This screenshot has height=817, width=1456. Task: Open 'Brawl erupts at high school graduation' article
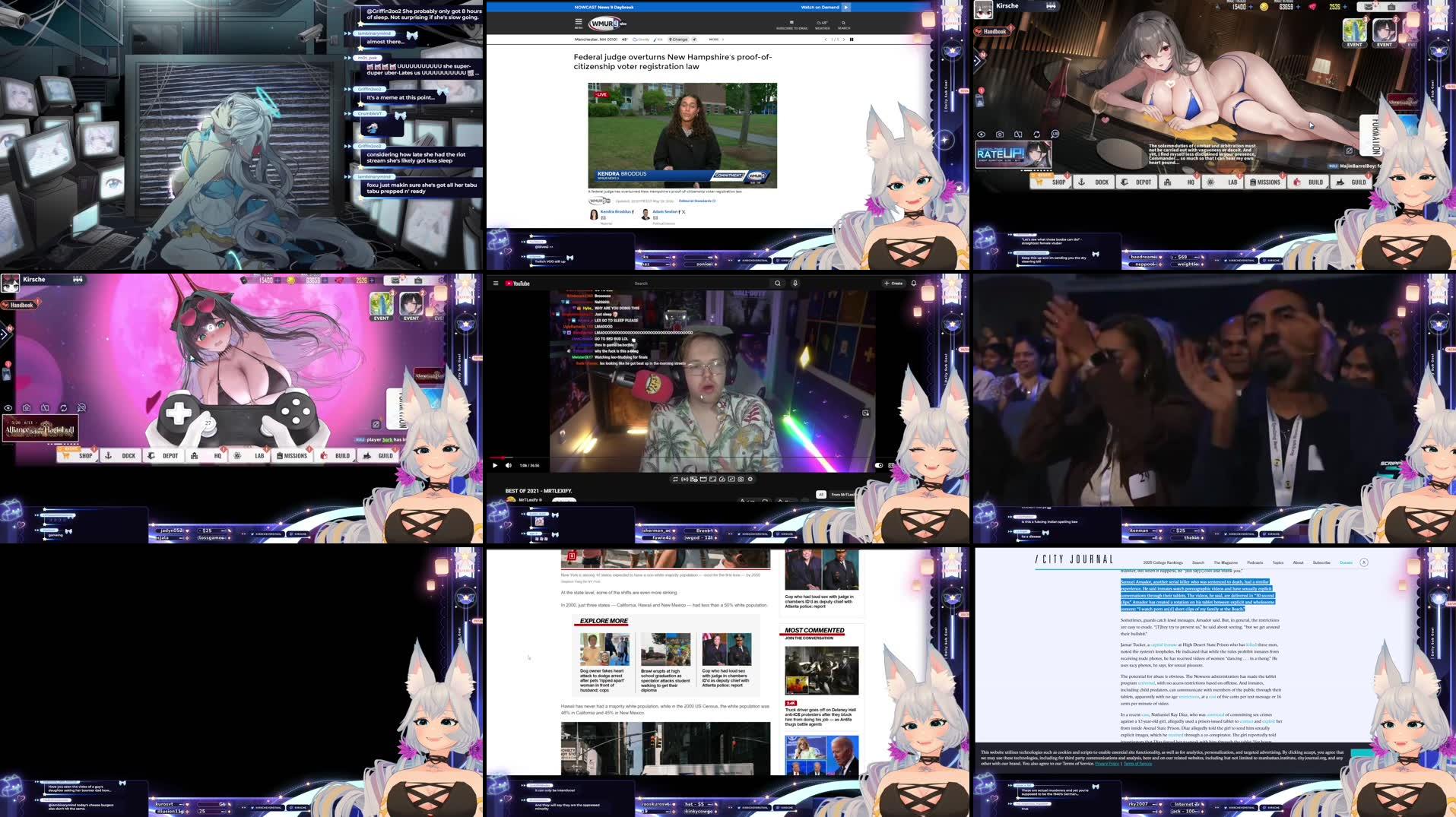[666, 663]
